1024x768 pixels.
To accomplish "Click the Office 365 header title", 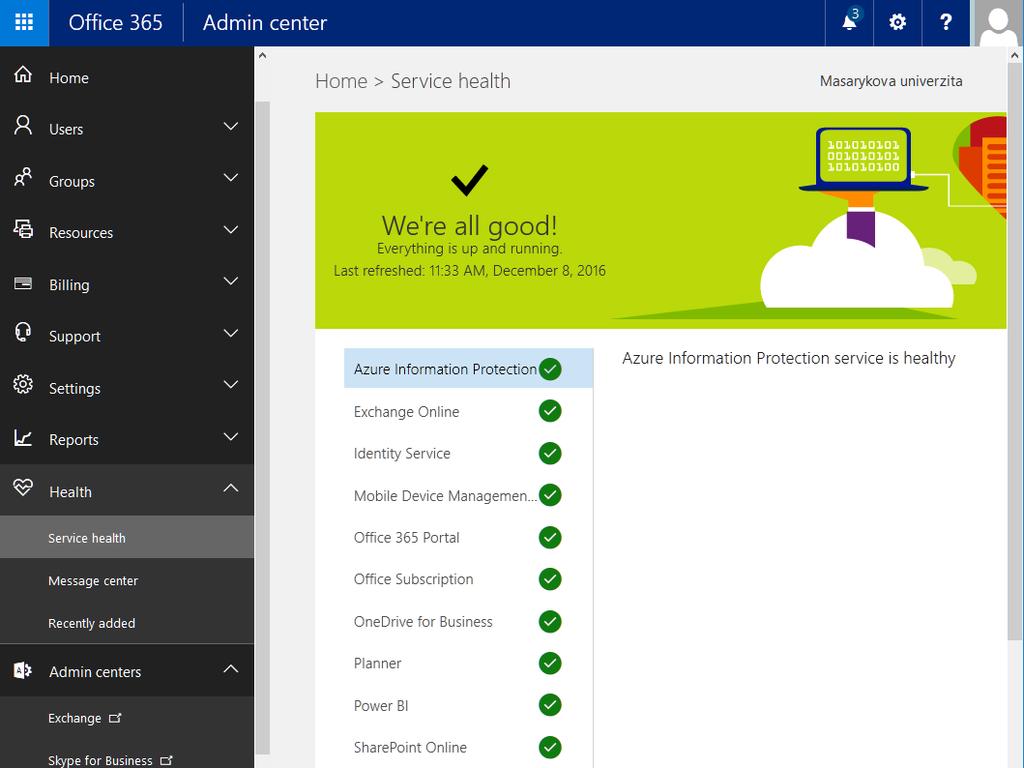I will [x=116, y=23].
